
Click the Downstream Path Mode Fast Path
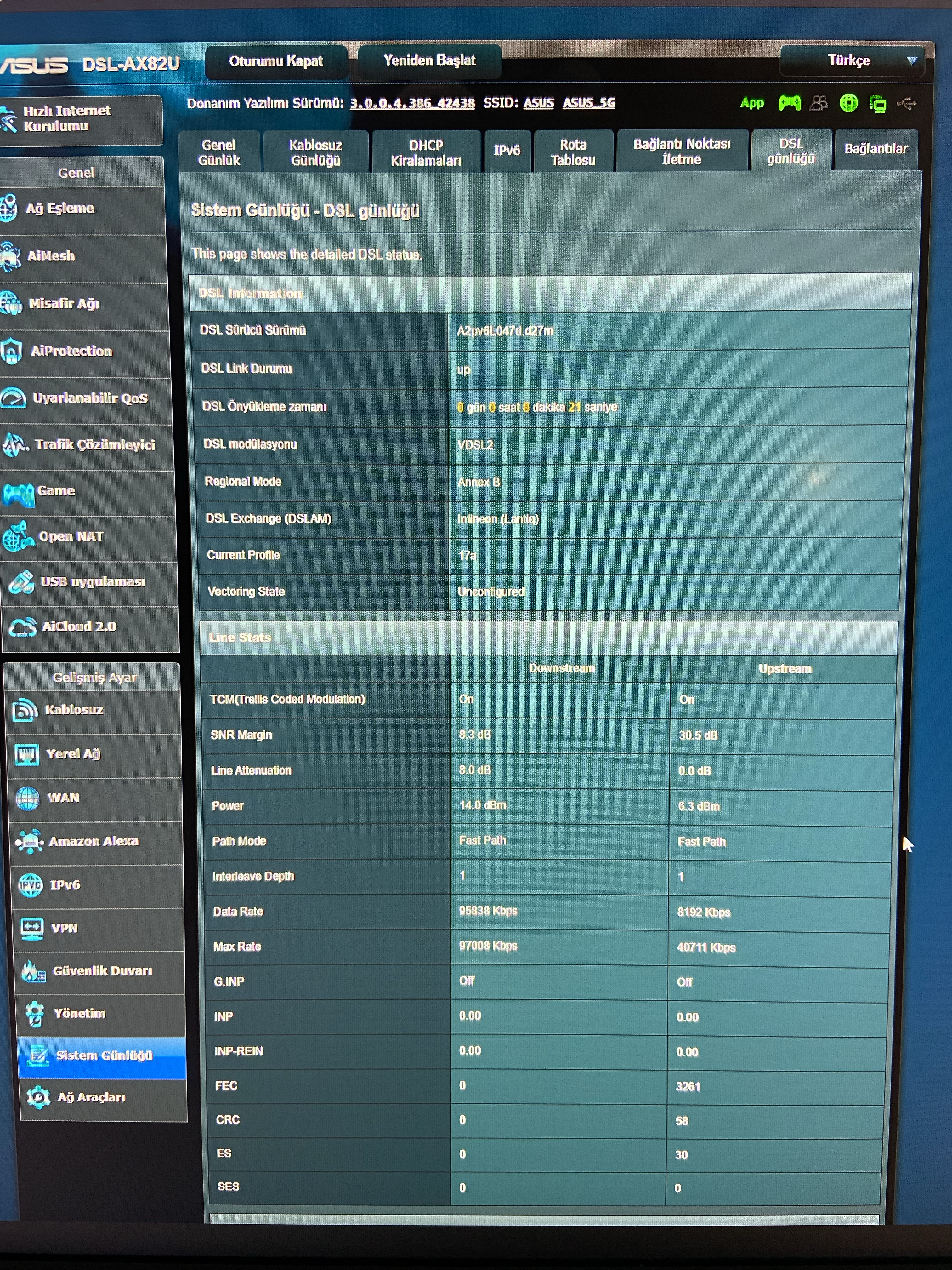[482, 841]
